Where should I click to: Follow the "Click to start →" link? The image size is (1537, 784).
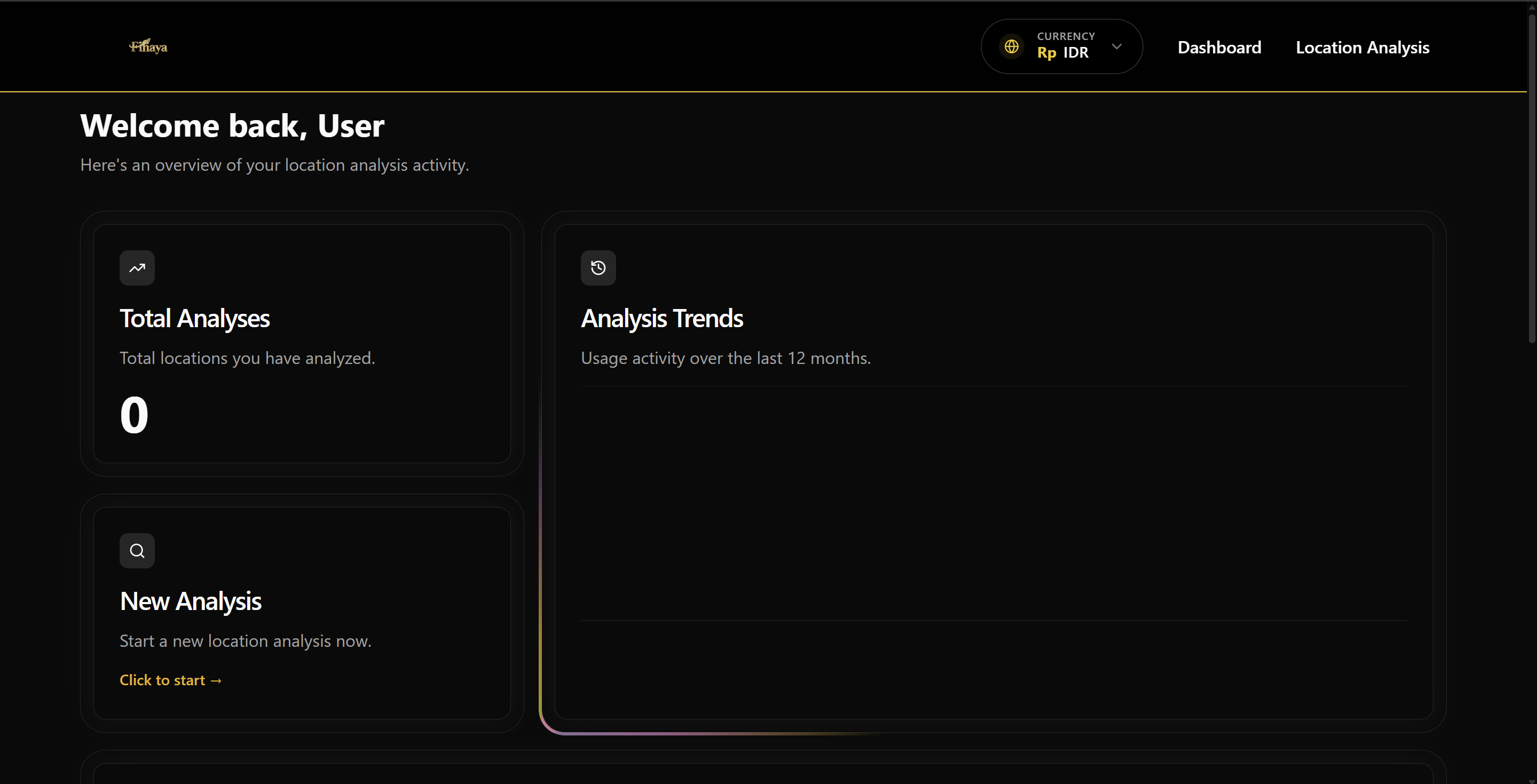171,680
